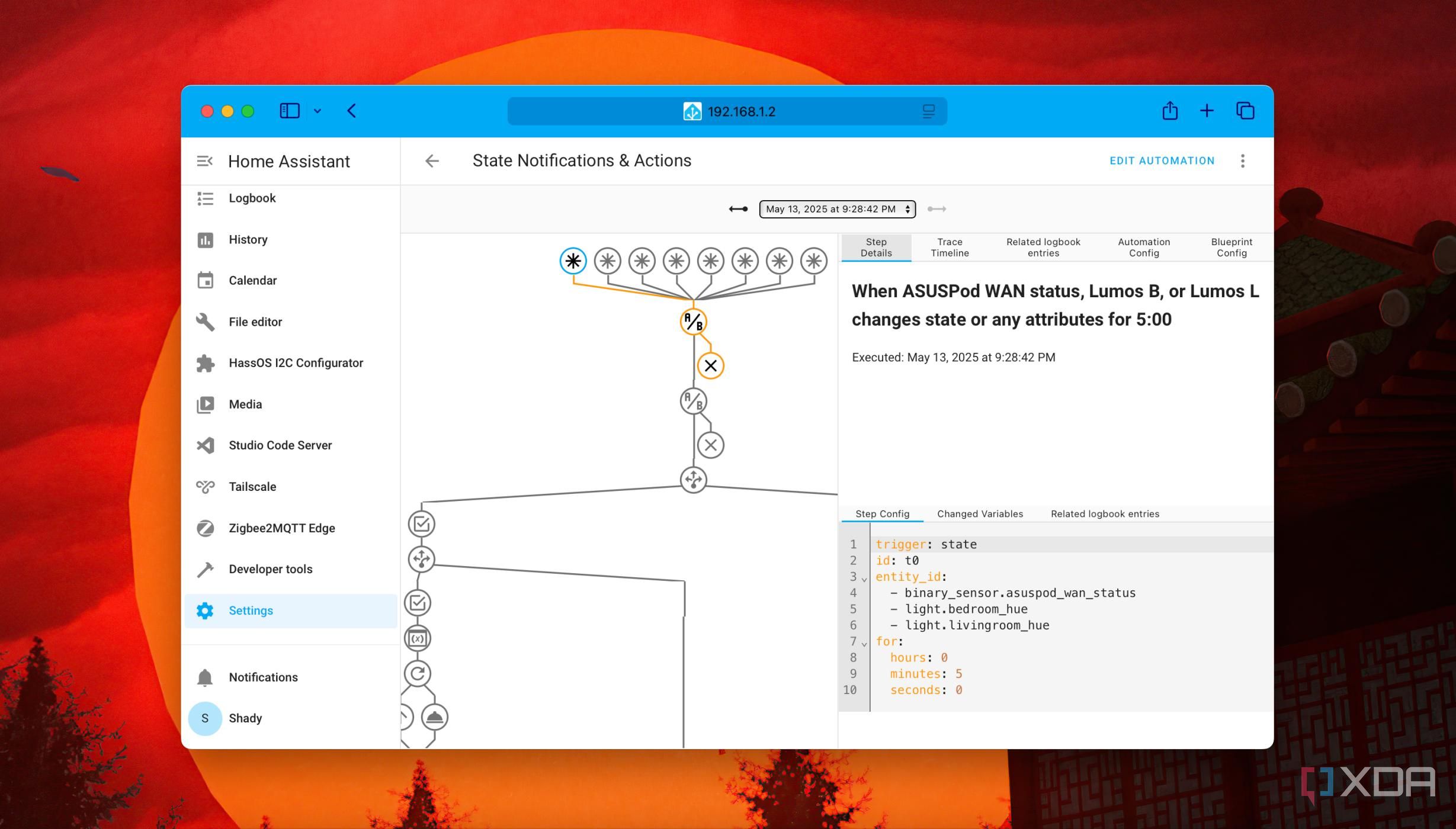Select the orange X stop node
The width and height of the screenshot is (1456, 829).
coord(710,366)
